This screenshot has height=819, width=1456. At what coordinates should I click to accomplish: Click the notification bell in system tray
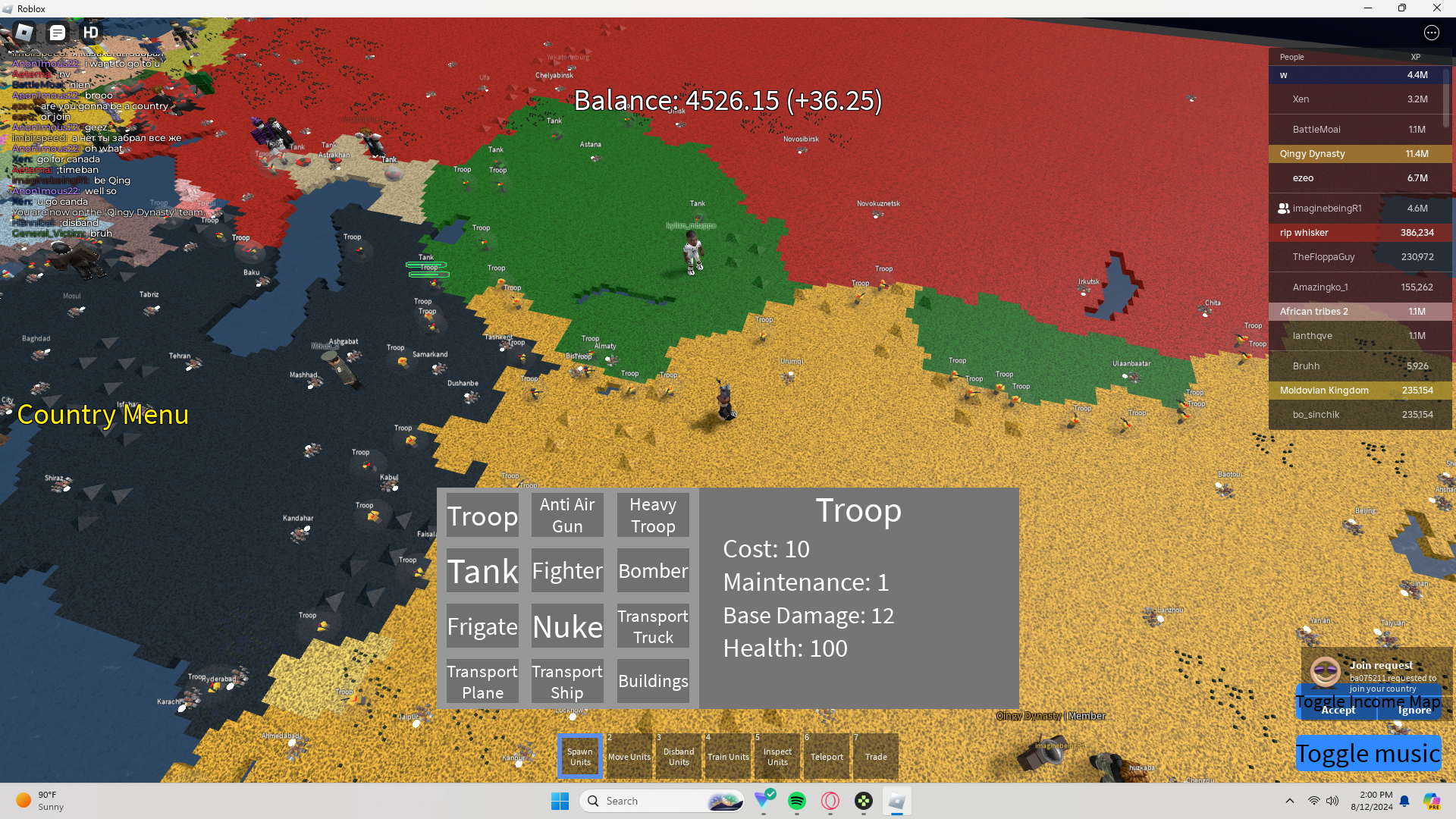(1404, 801)
